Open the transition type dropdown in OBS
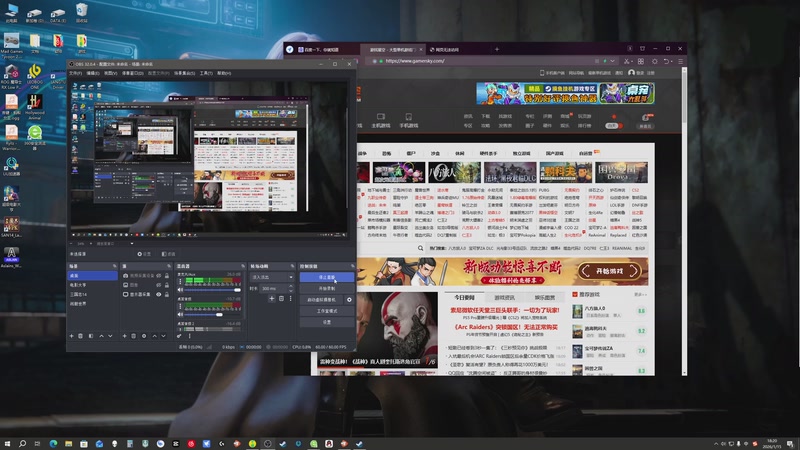This screenshot has height=450, width=800. coord(272,277)
